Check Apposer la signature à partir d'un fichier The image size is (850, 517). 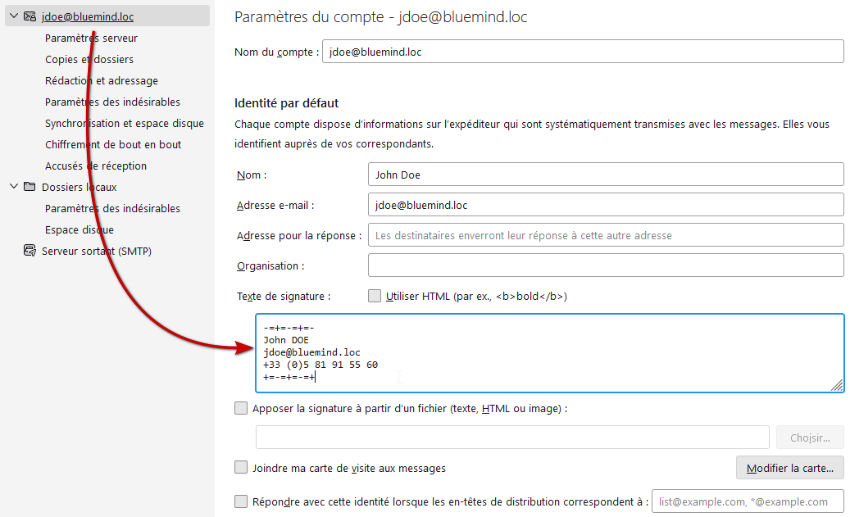[x=240, y=408]
